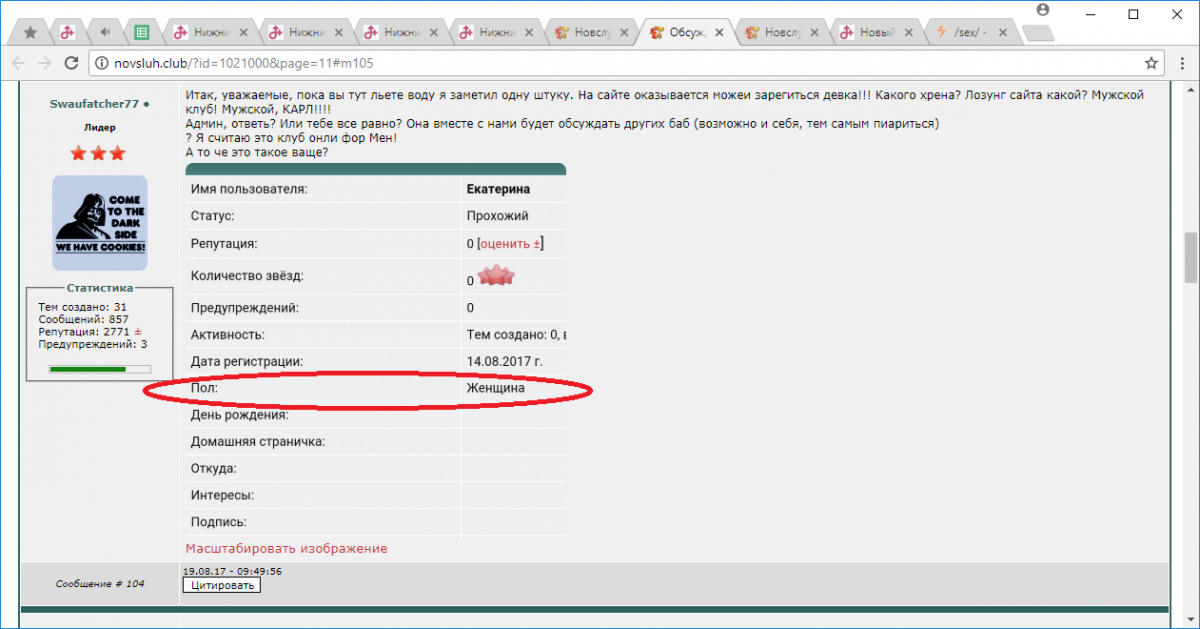Click the 'Цитировать' quote button
Screen dimensions: 1200x629
click(x=221, y=585)
